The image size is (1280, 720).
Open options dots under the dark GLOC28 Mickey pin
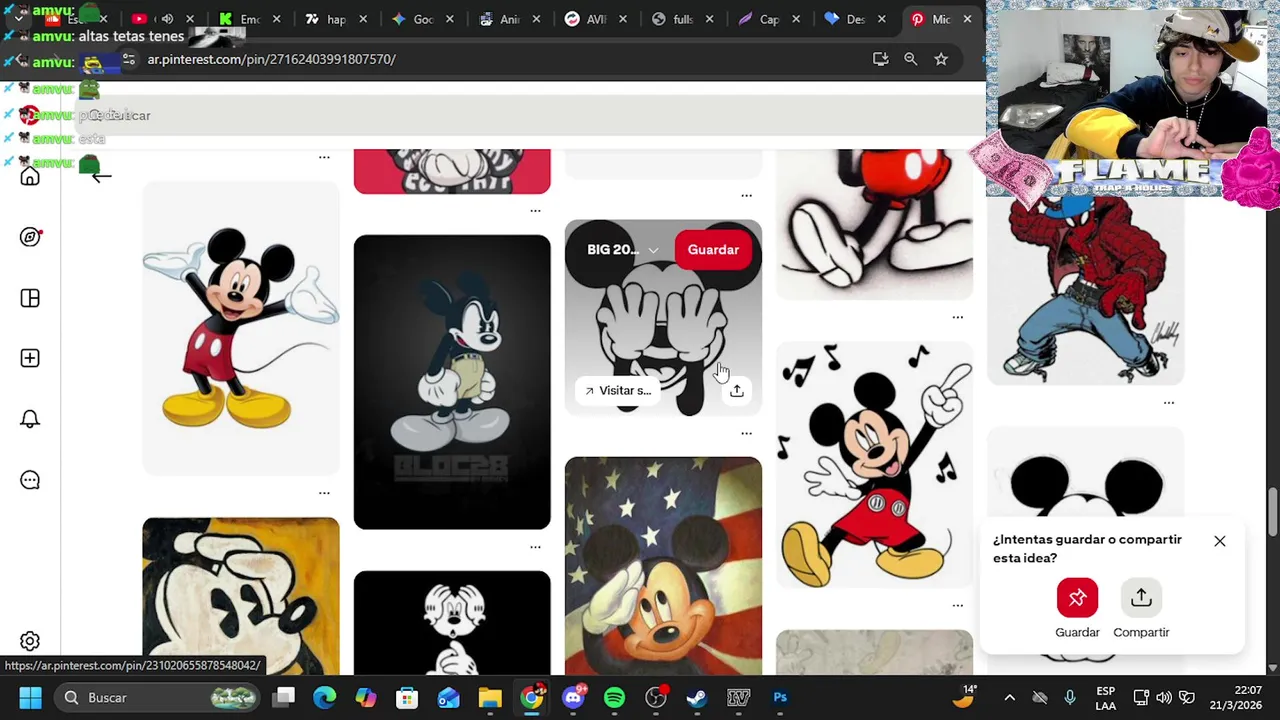535,547
